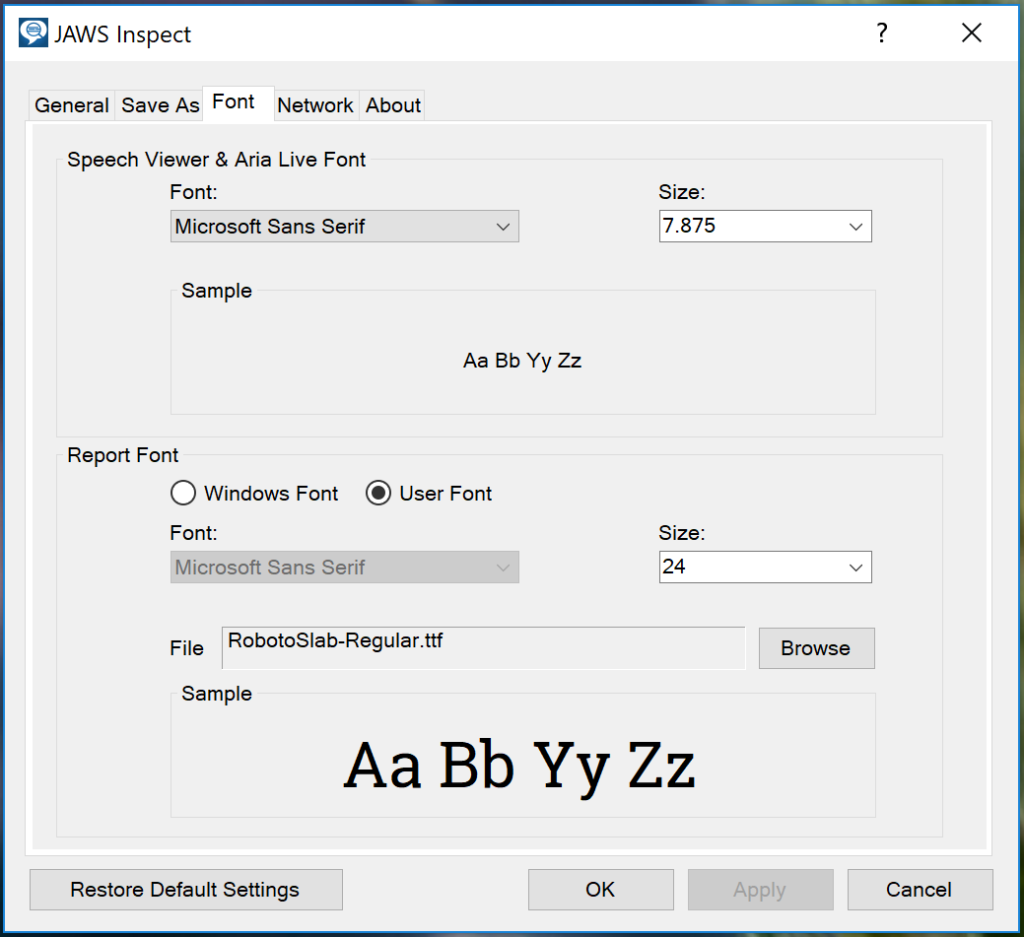Click the Apply button

(x=761, y=890)
